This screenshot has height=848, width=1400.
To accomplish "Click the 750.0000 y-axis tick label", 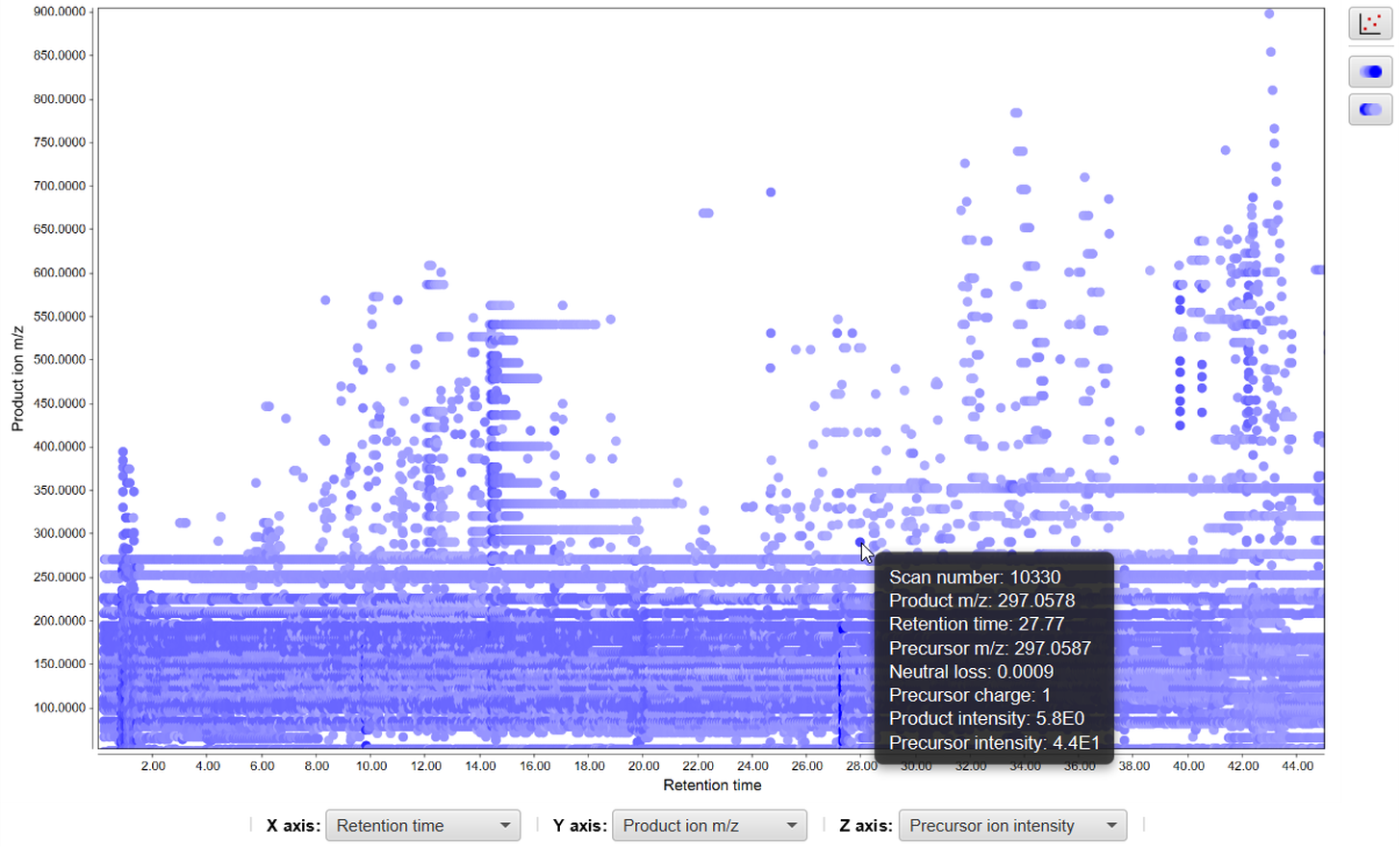I will pyautogui.click(x=60, y=141).
